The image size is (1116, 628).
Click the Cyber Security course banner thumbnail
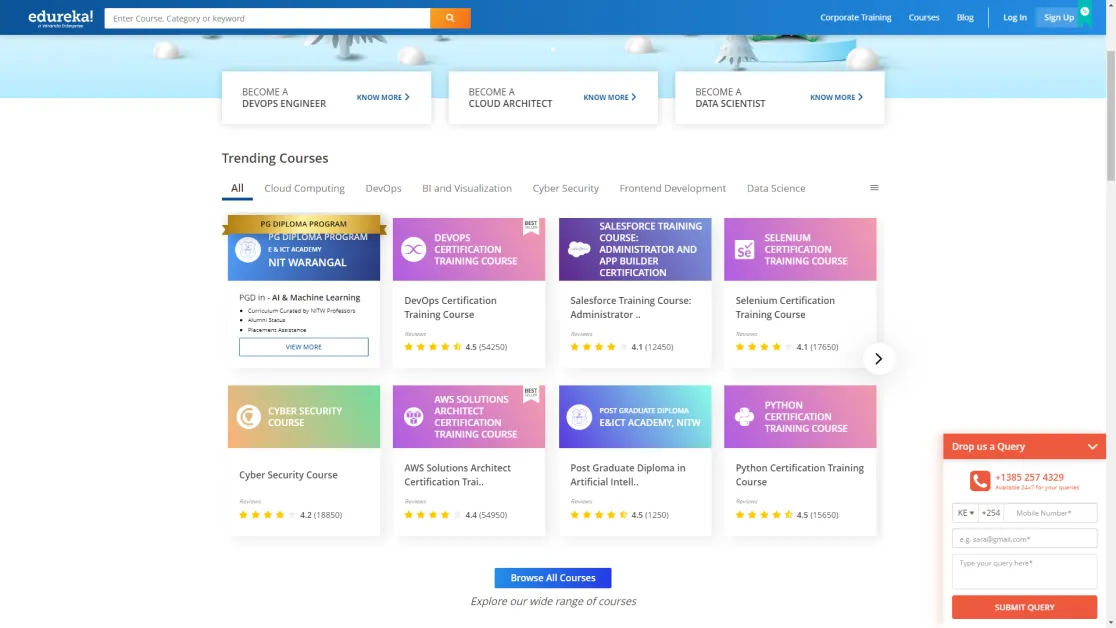point(304,417)
